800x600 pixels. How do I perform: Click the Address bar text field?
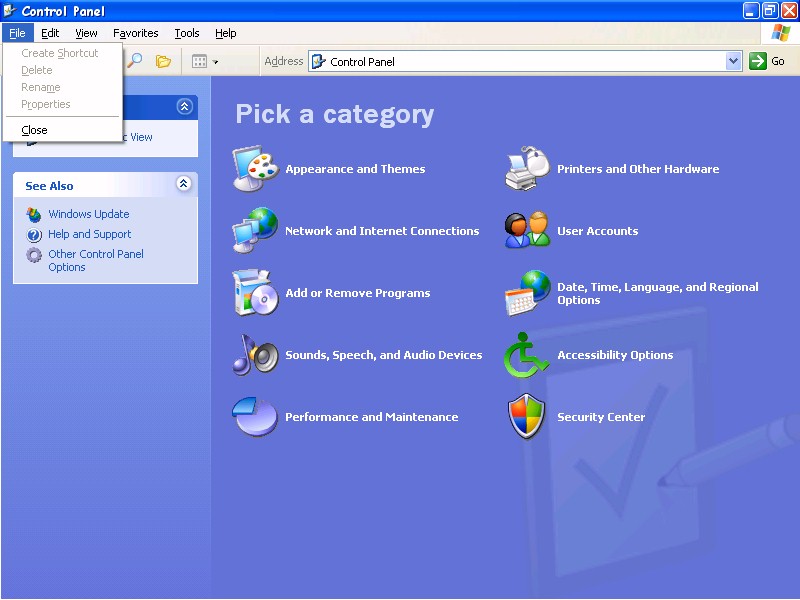[x=526, y=61]
